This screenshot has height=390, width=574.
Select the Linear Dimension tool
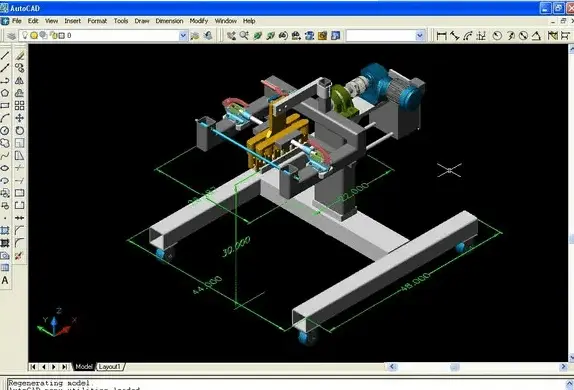pyautogui.click(x=441, y=36)
